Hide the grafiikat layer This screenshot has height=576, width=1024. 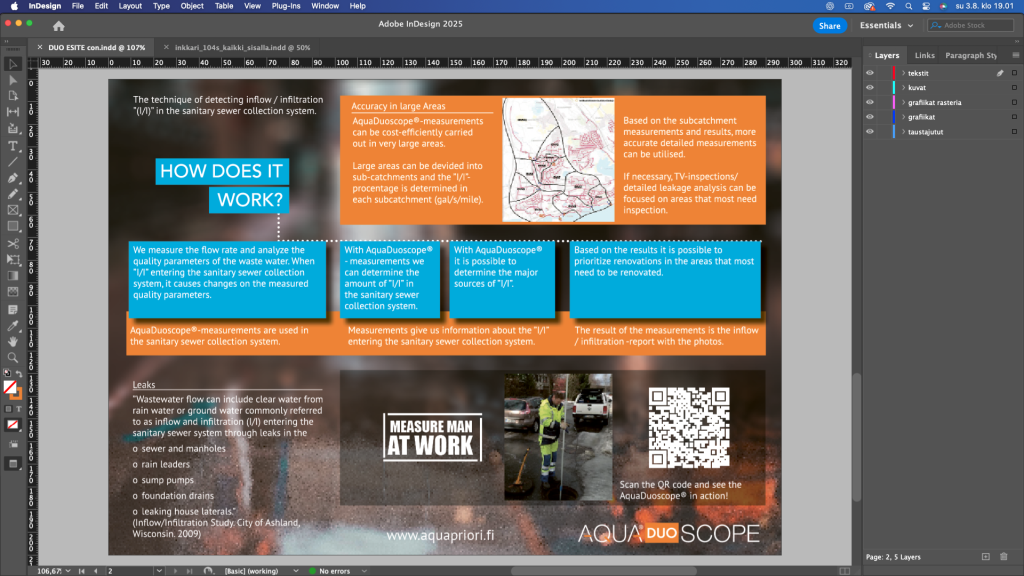(x=870, y=117)
